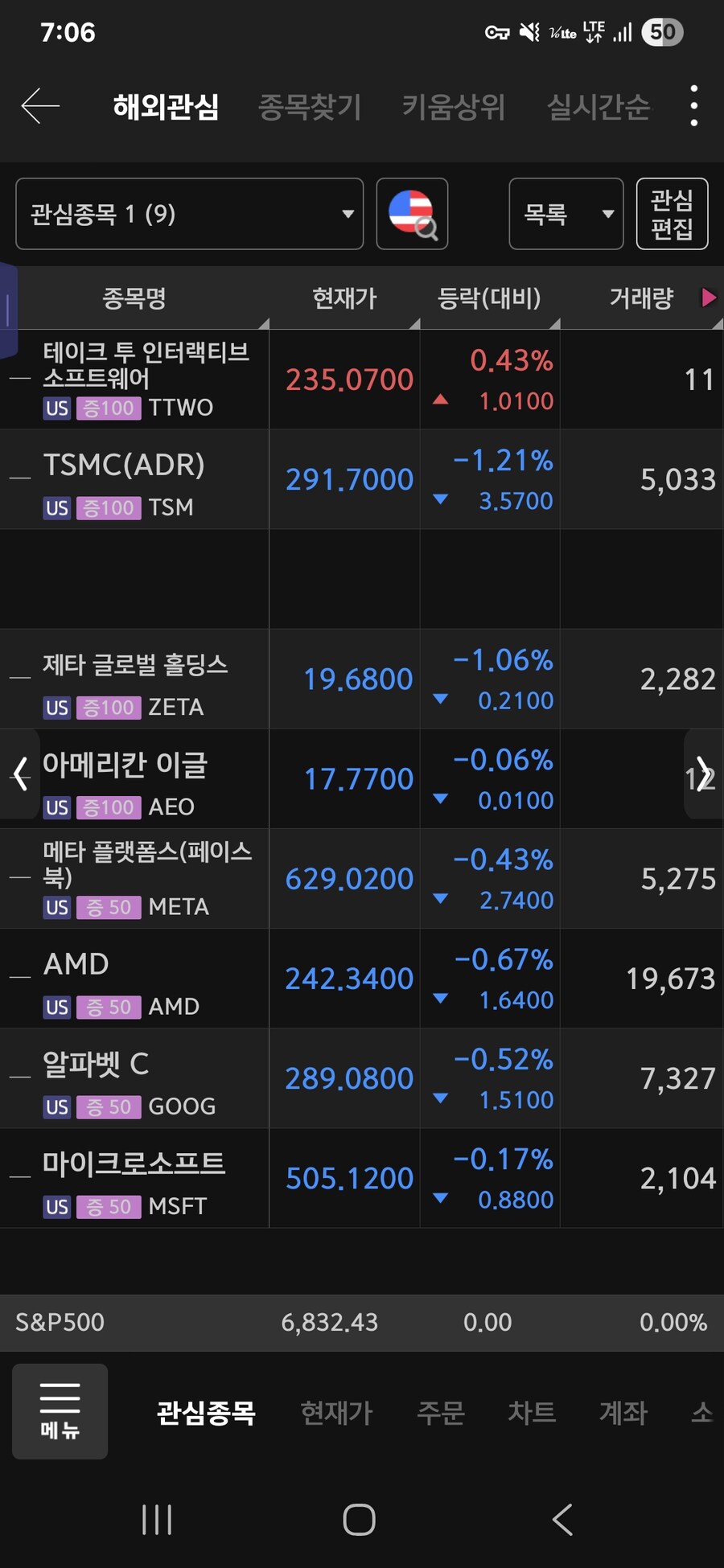This screenshot has width=724, height=1568.
Task: Open the 차트 chart screen
Action: point(531,1413)
